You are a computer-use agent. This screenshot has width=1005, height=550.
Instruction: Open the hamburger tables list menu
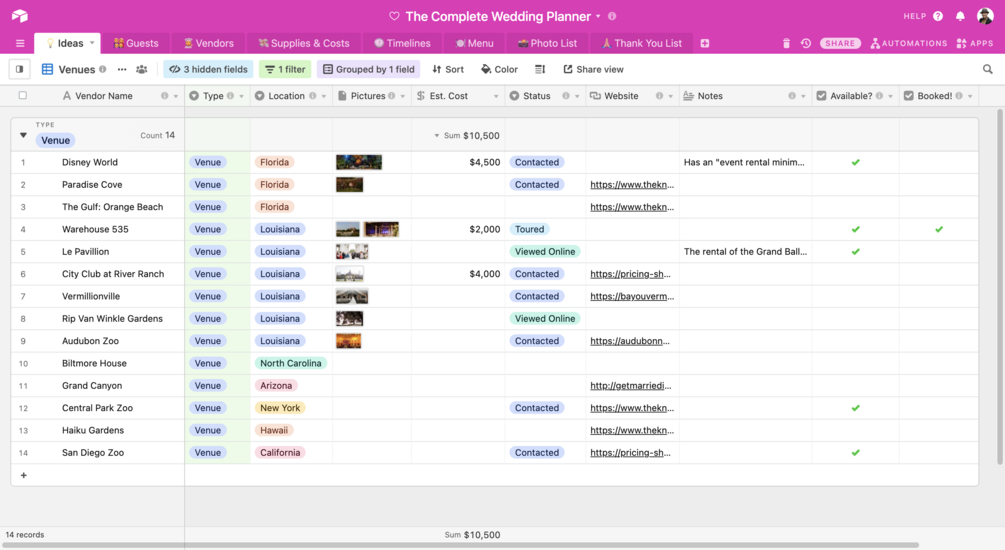(x=20, y=44)
